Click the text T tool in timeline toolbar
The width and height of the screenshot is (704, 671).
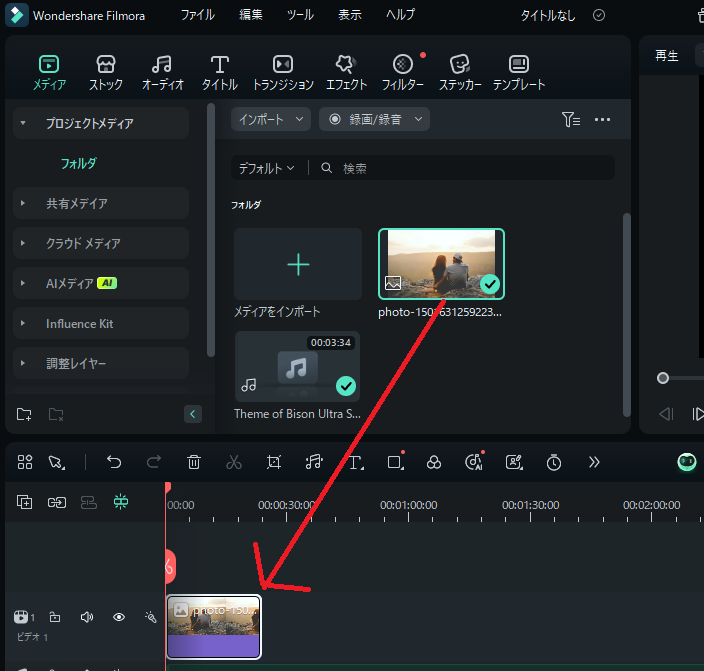point(356,462)
